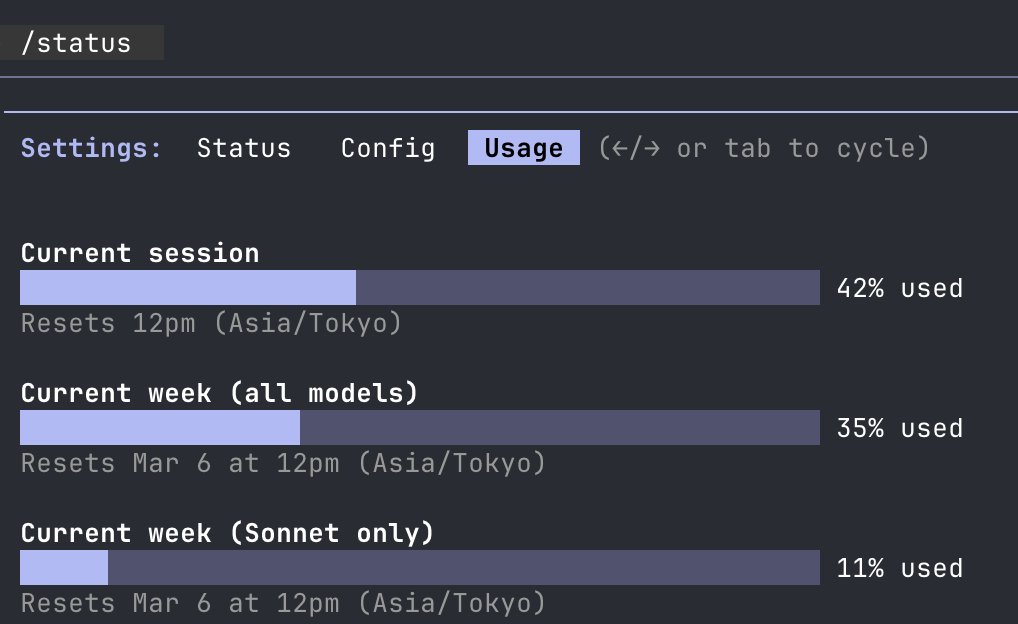The height and width of the screenshot is (624, 1018).
Task: Click reset text under Sonnet only bar
Action: tap(283, 603)
